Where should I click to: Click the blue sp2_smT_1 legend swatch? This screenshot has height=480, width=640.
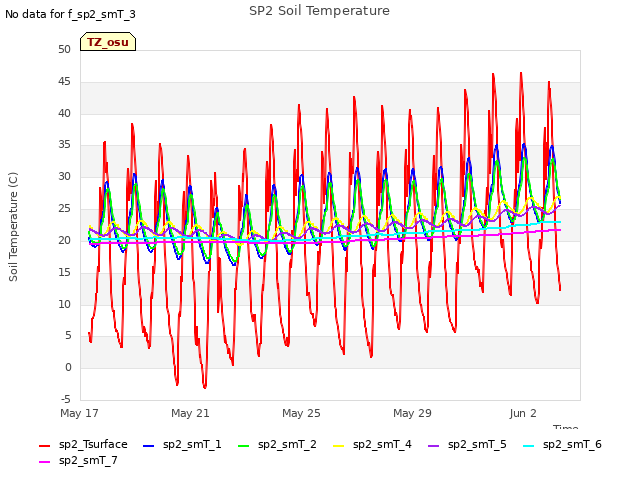149,446
